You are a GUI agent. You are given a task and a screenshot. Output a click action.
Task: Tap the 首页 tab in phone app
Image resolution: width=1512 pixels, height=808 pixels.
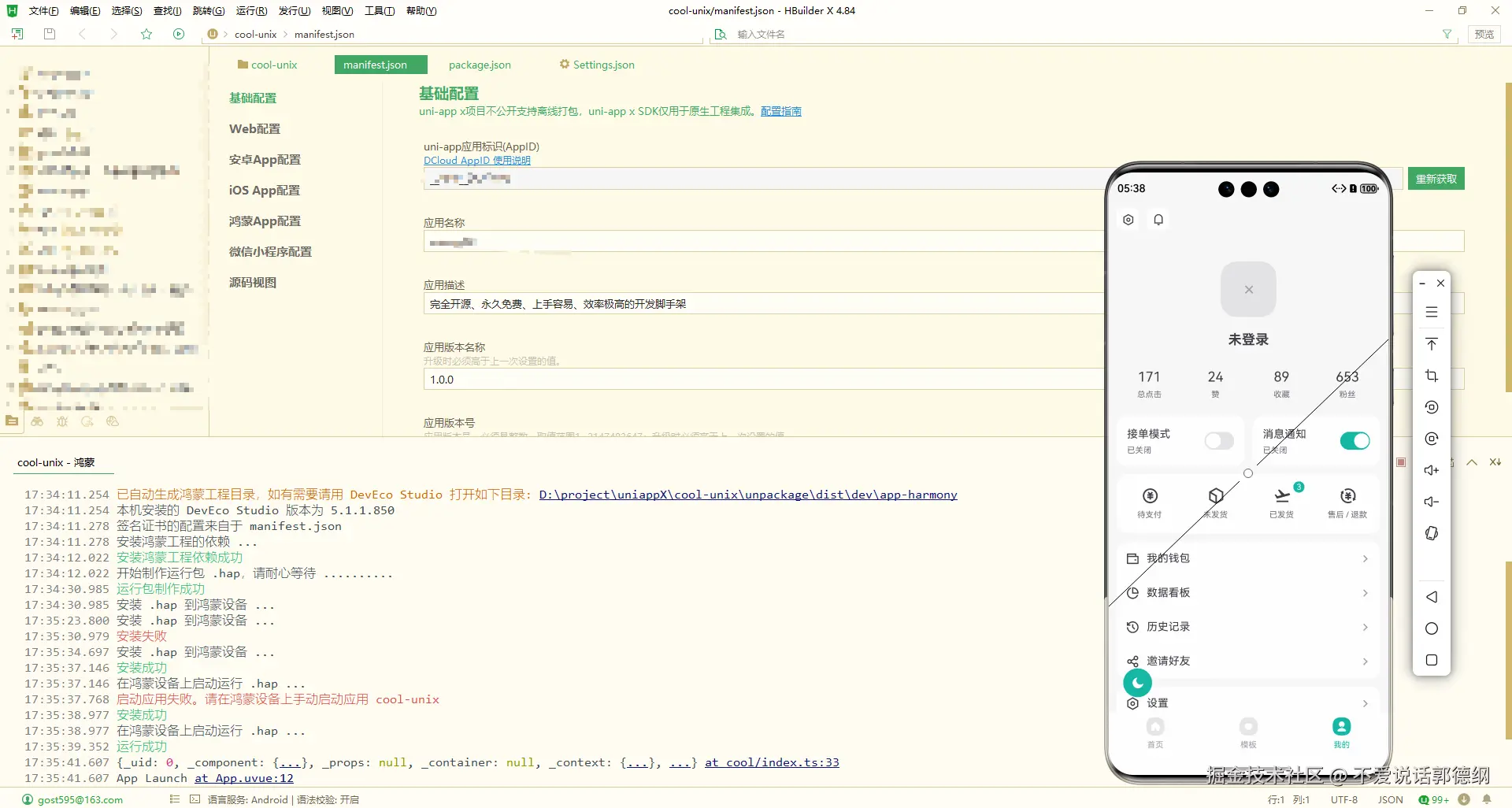pos(1154,732)
